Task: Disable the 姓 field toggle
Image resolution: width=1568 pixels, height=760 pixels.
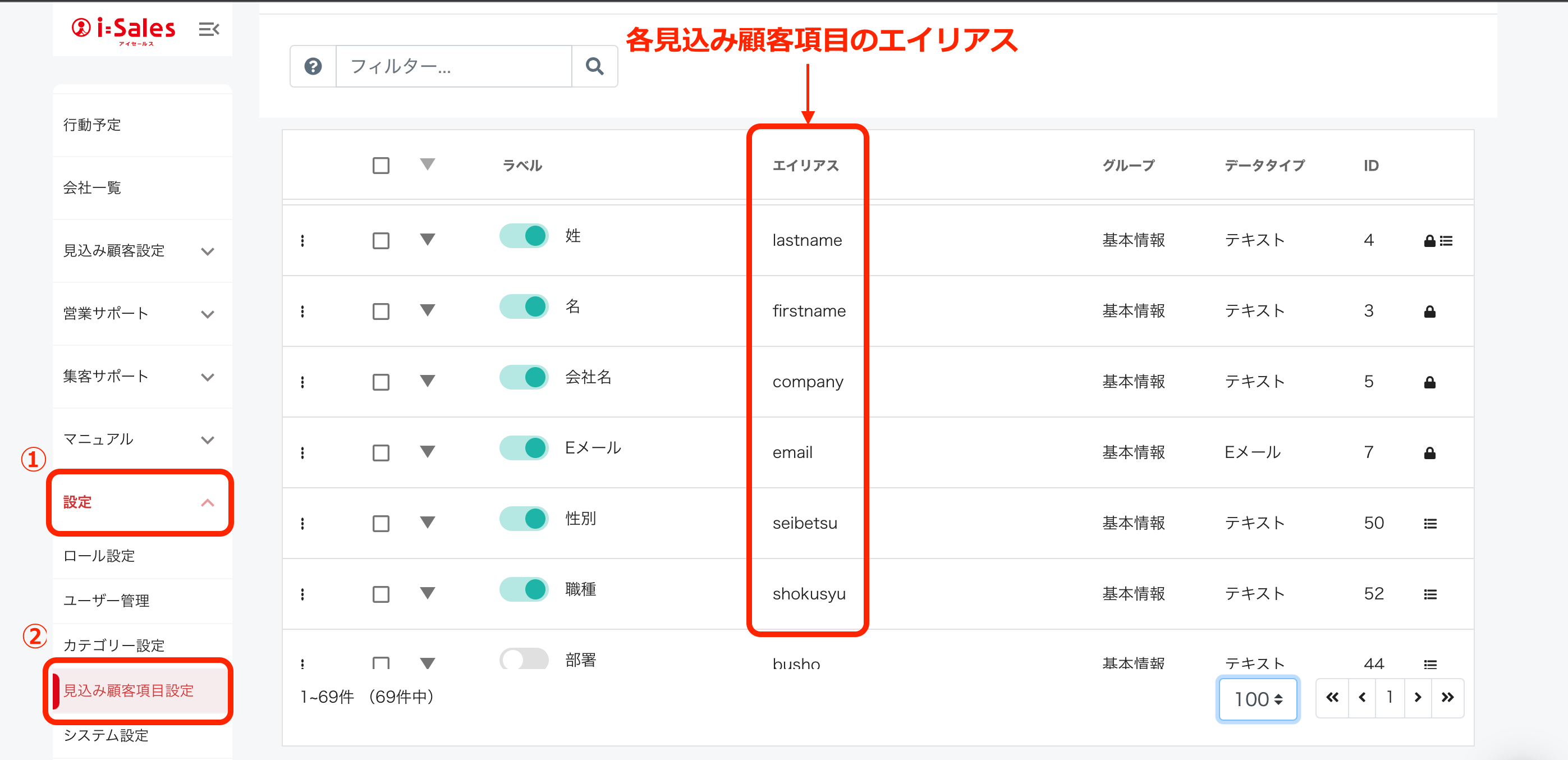Action: pos(524,236)
